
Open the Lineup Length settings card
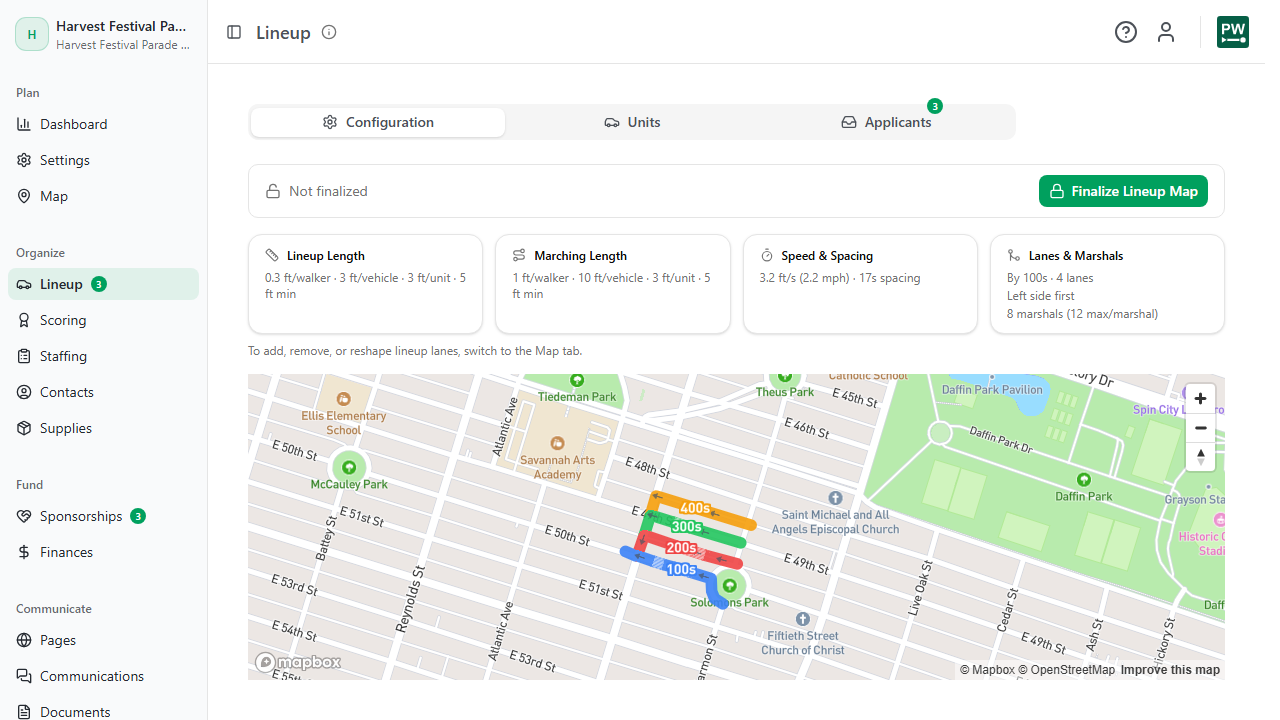click(x=365, y=284)
